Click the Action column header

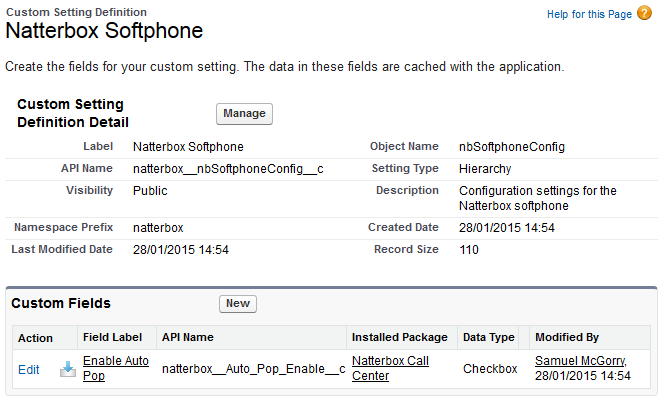pos(35,338)
